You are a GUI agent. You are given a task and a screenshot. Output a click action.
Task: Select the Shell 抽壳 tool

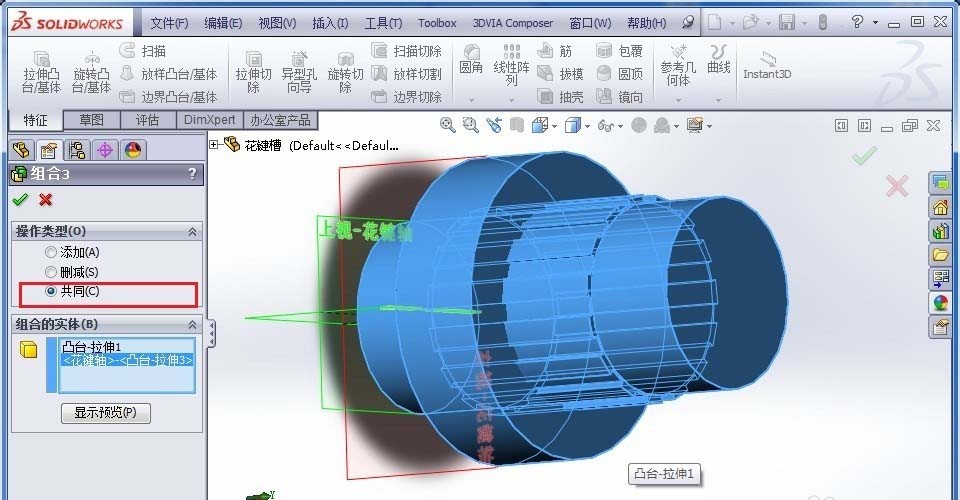click(560, 97)
